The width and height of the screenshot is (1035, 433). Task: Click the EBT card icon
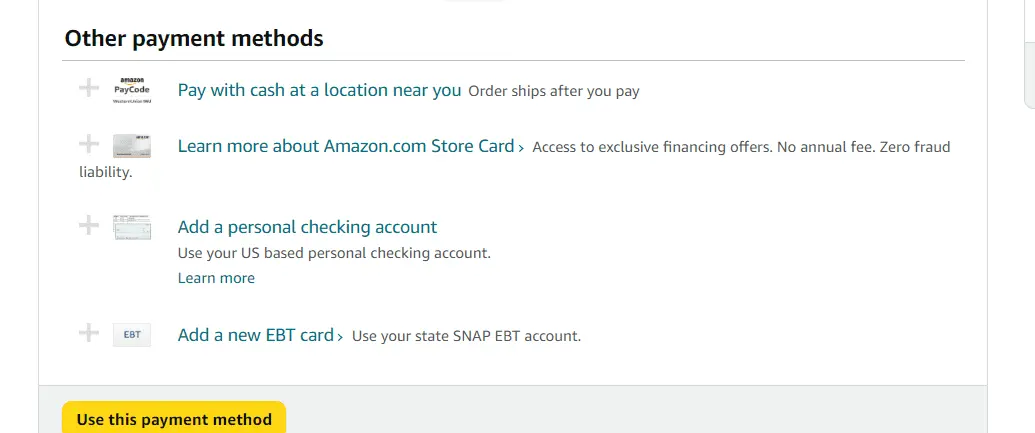point(132,335)
